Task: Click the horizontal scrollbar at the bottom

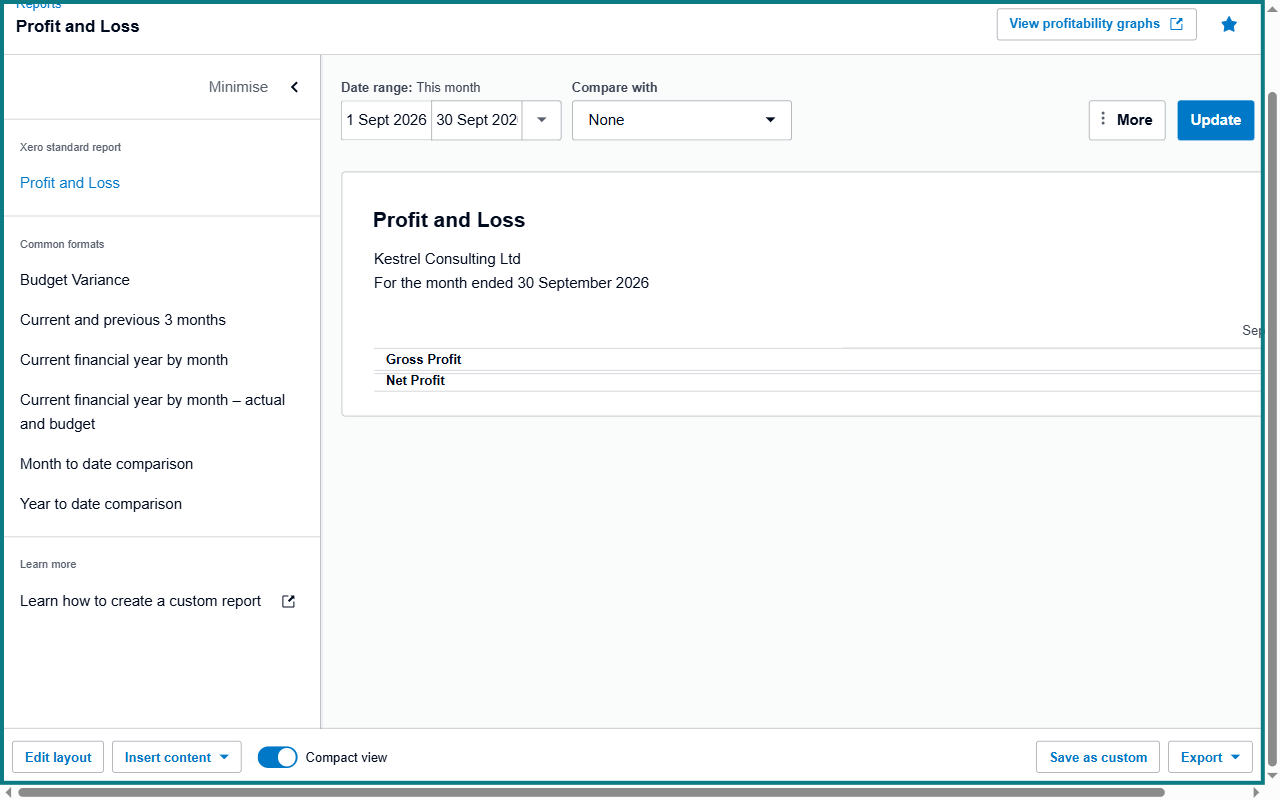Action: [x=591, y=792]
